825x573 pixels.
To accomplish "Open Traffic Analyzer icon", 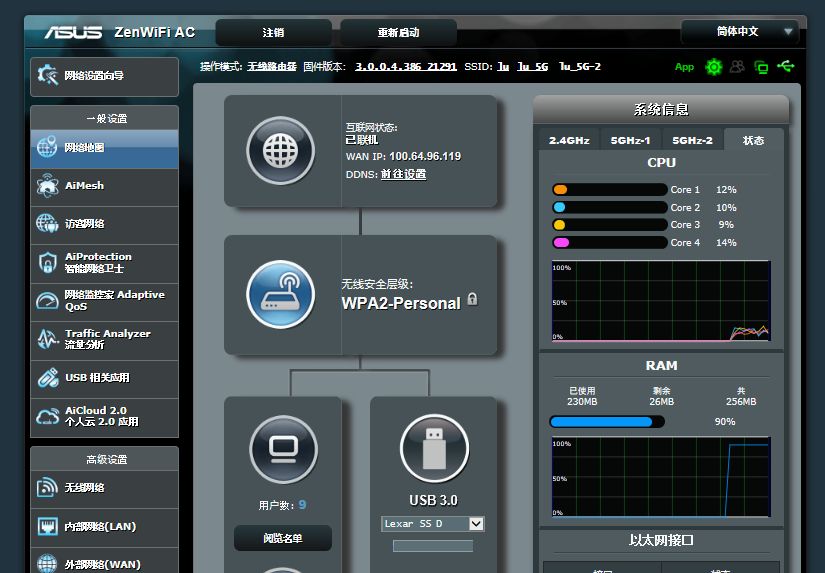I will [47, 339].
